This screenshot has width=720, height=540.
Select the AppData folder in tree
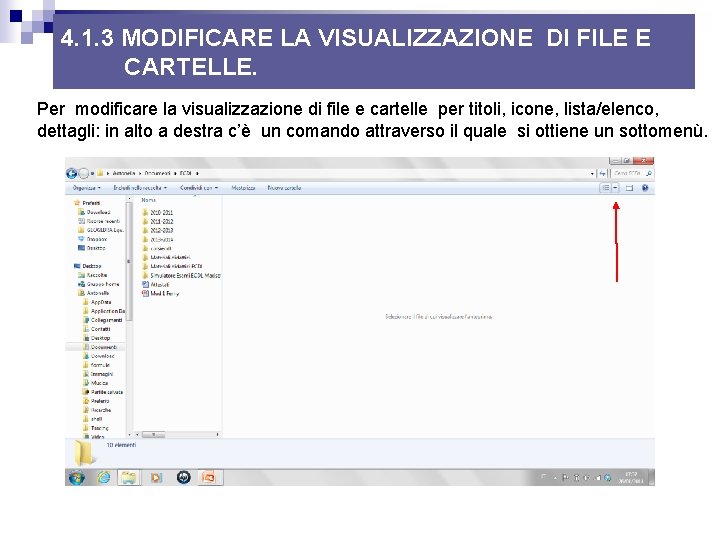coord(97,302)
